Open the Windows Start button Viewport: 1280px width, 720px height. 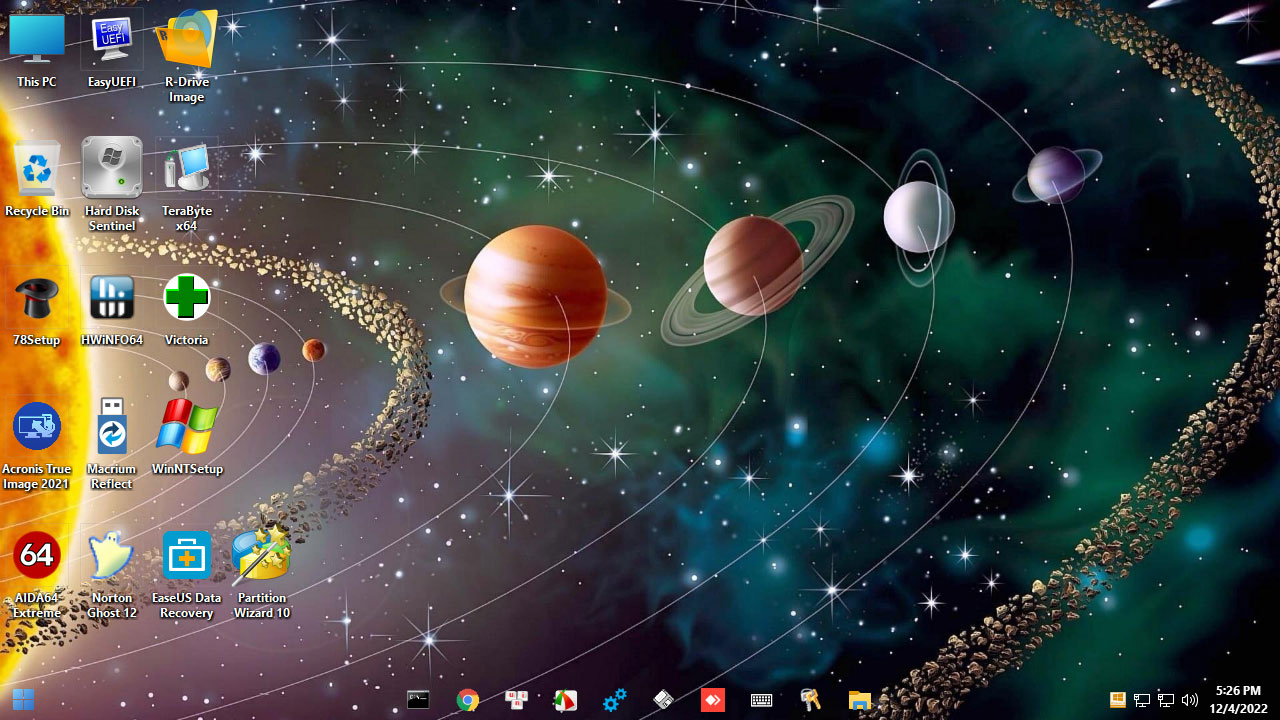[x=23, y=700]
